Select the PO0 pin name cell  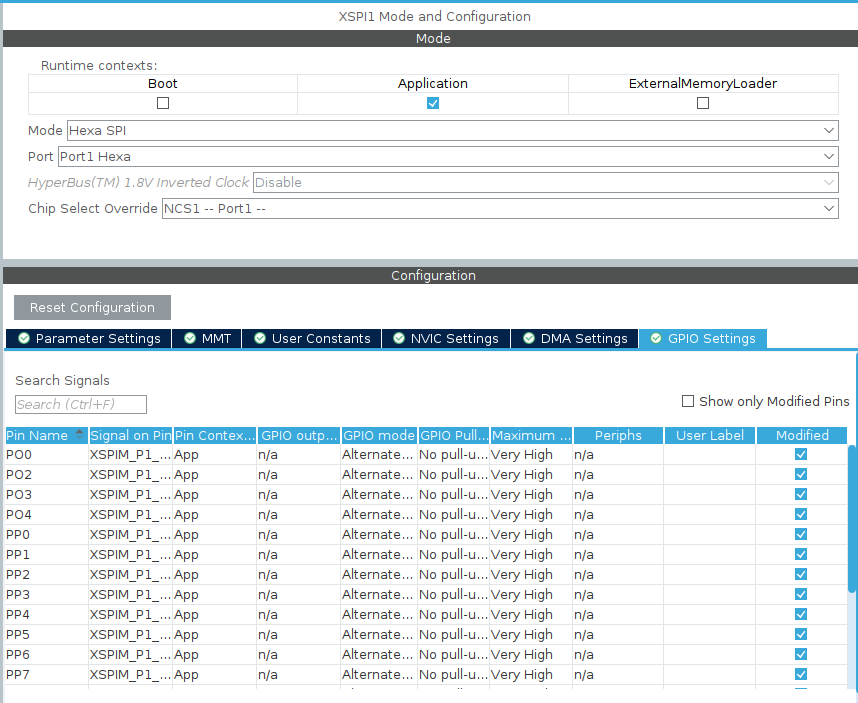click(47, 455)
